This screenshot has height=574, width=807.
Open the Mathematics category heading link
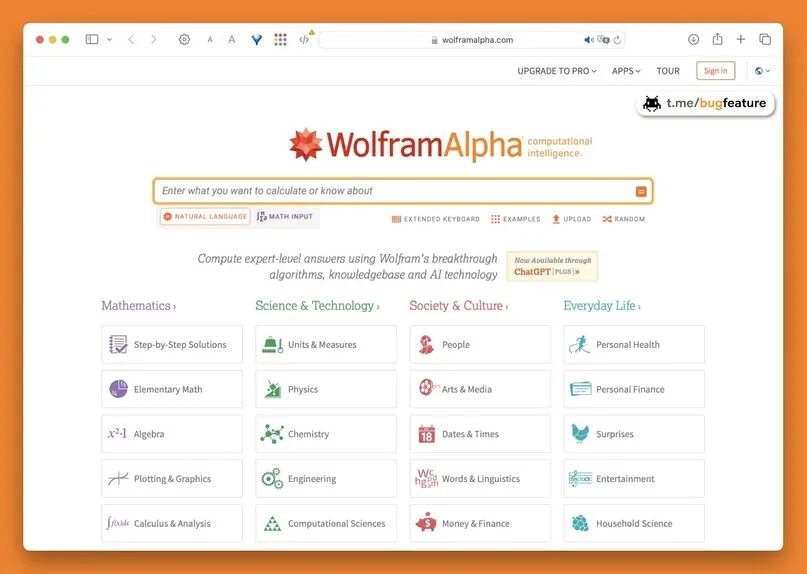click(138, 306)
